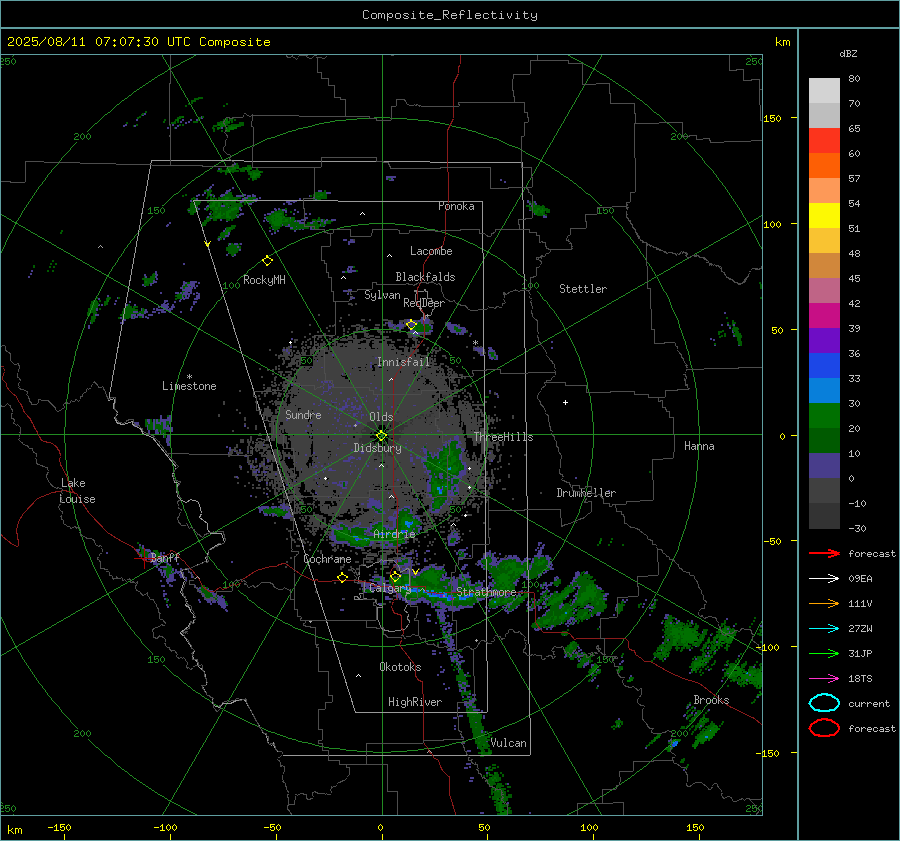Image resolution: width=900 pixels, height=841 pixels.
Task: Click the Limestone label
Action: tap(189, 386)
